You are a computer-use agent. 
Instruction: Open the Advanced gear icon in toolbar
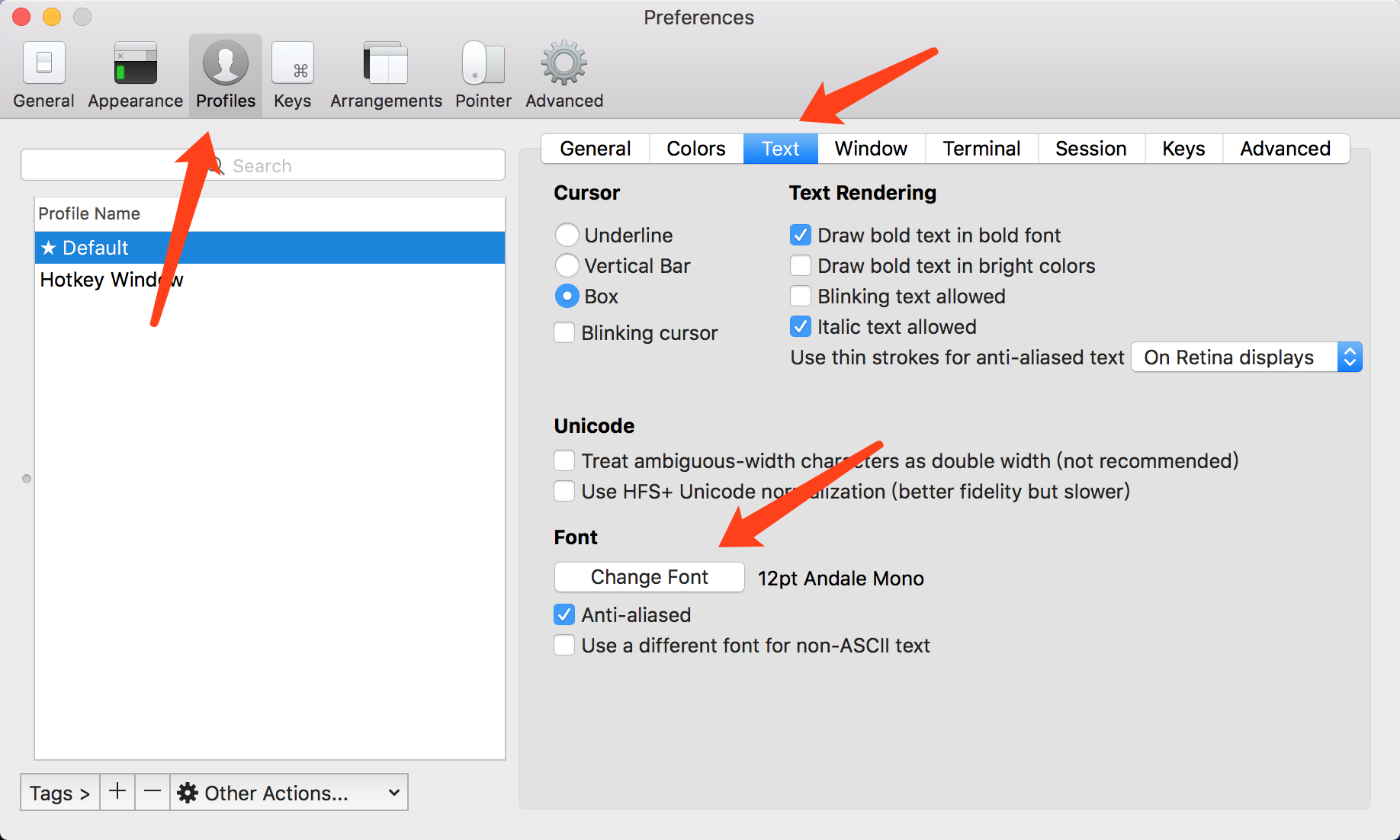564,64
